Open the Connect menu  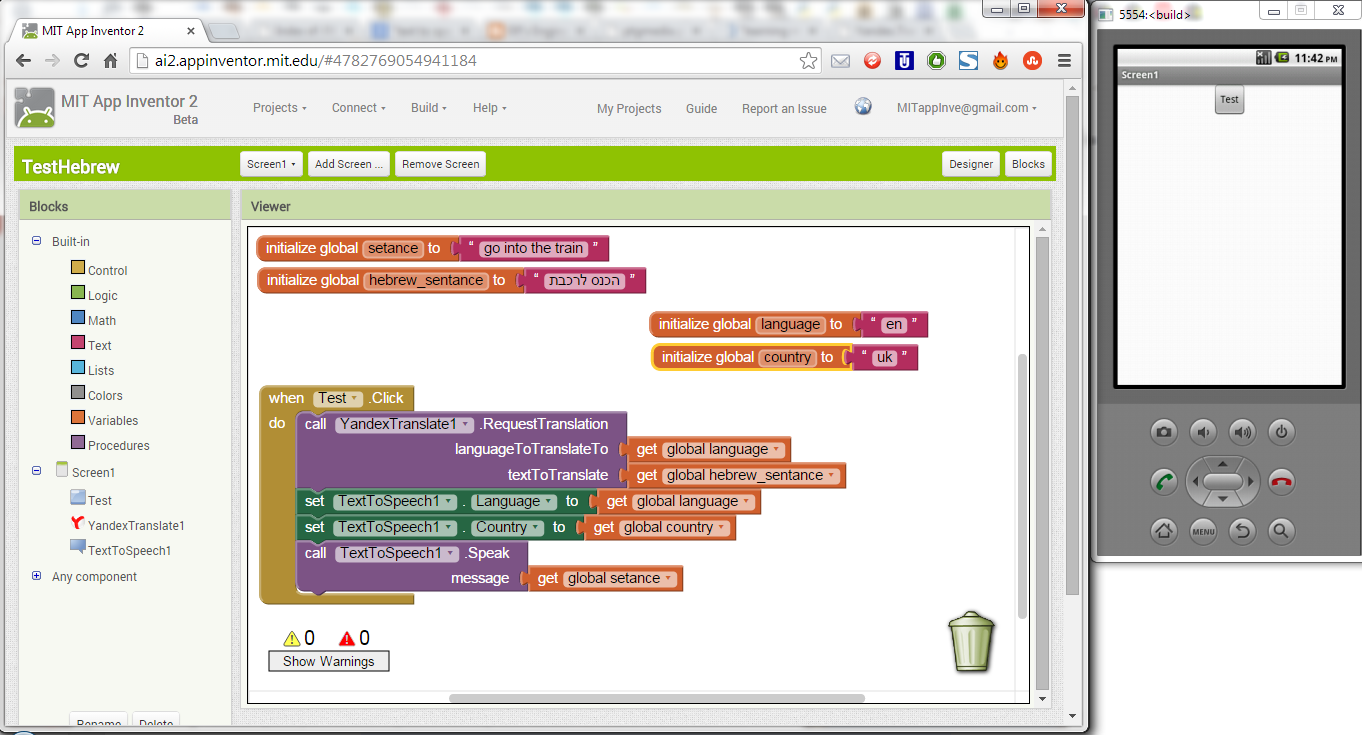click(359, 108)
